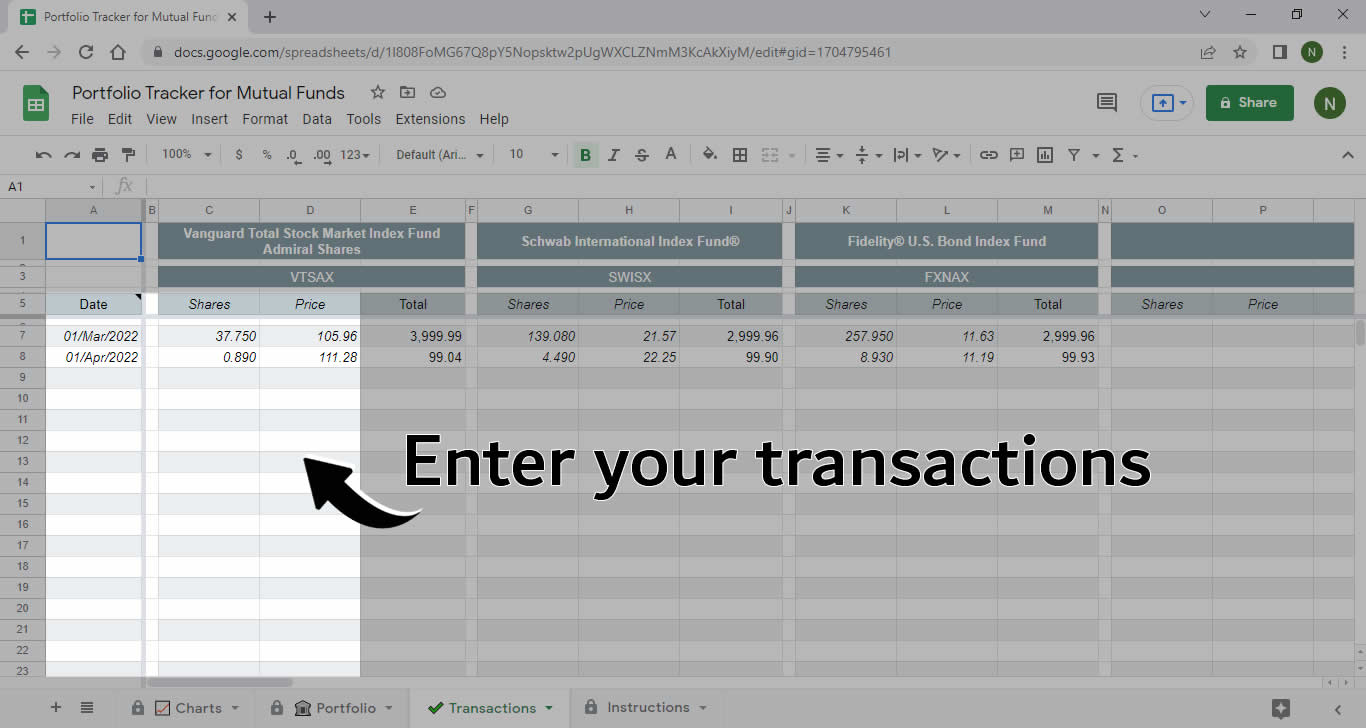Insert a comment using the comment icon

1017,154
